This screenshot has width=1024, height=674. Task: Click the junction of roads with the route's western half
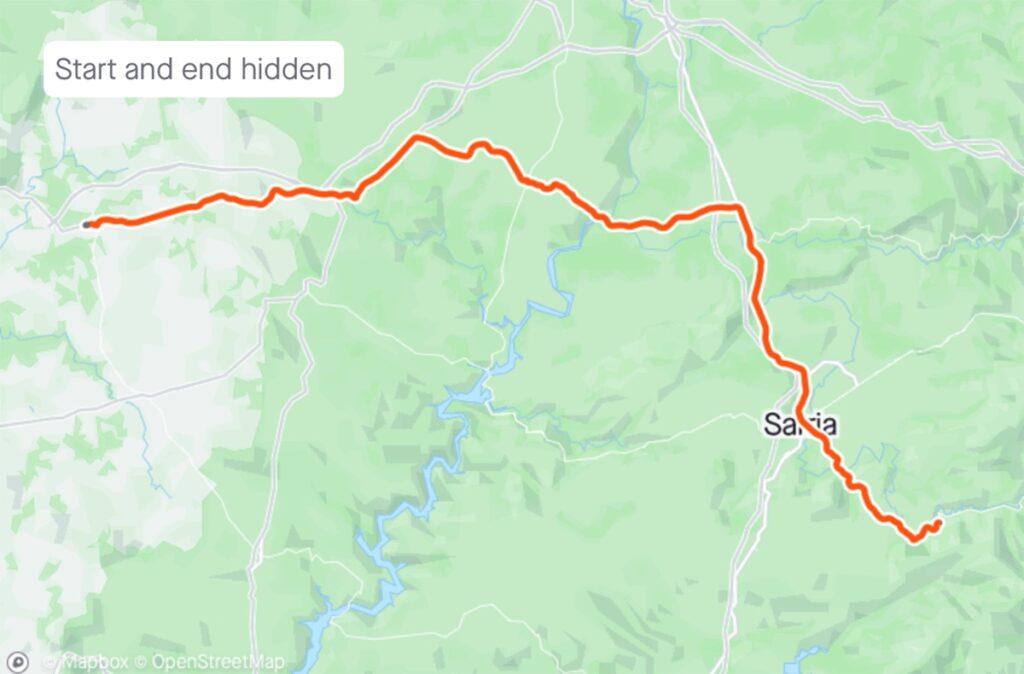click(x=341, y=196)
